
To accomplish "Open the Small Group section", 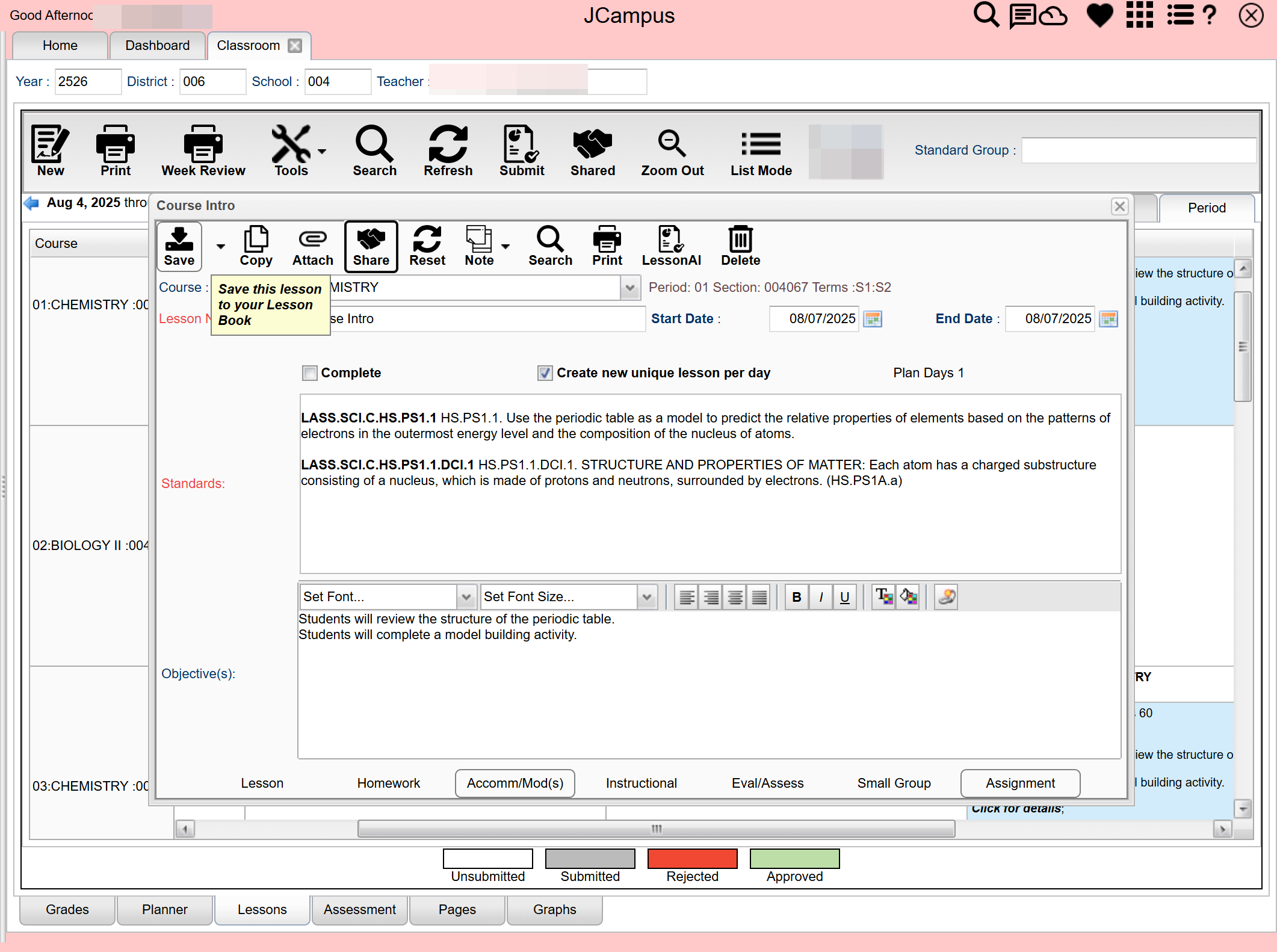I will [x=894, y=783].
